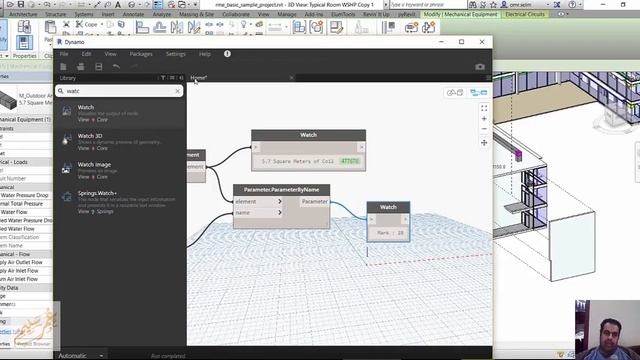Click Revit Favorites star icon in title bar
The height and width of the screenshot is (360, 640).
(x=493, y=5)
